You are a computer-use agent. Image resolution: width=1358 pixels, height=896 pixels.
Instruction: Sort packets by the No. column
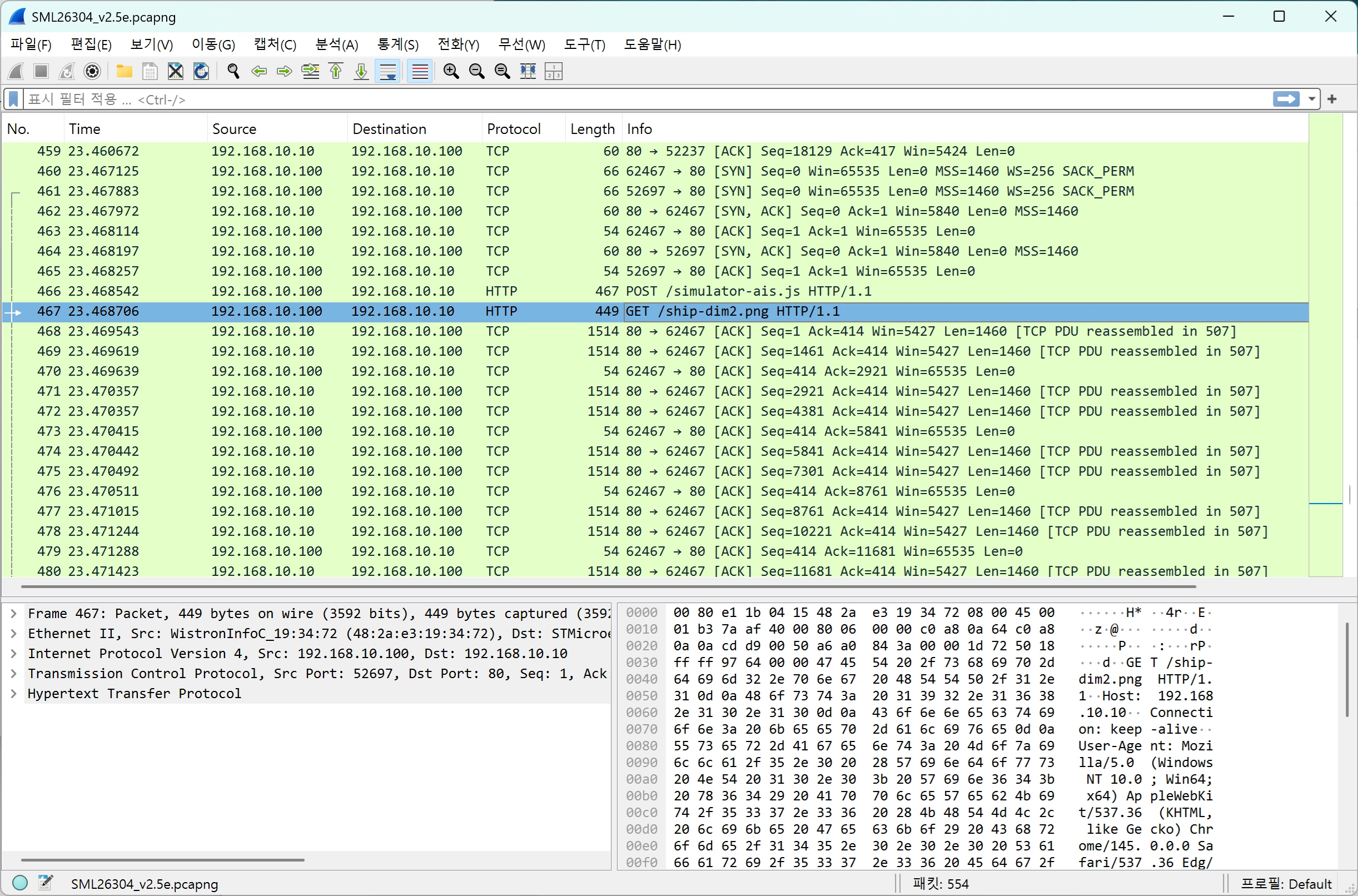(33, 129)
